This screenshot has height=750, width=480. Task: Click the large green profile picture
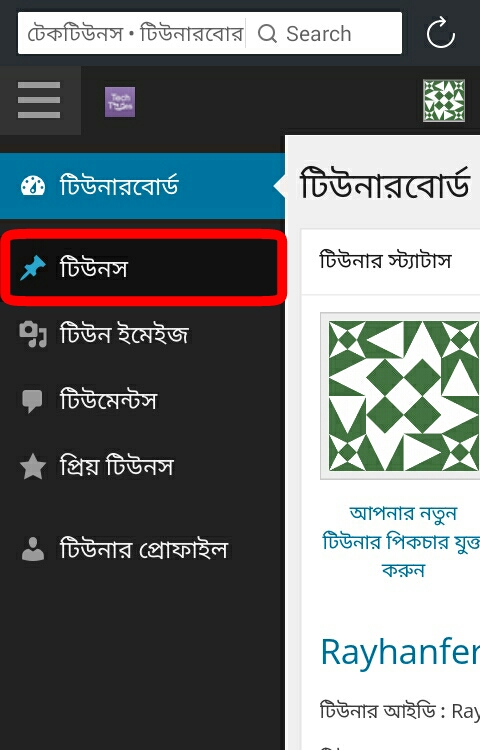403,396
